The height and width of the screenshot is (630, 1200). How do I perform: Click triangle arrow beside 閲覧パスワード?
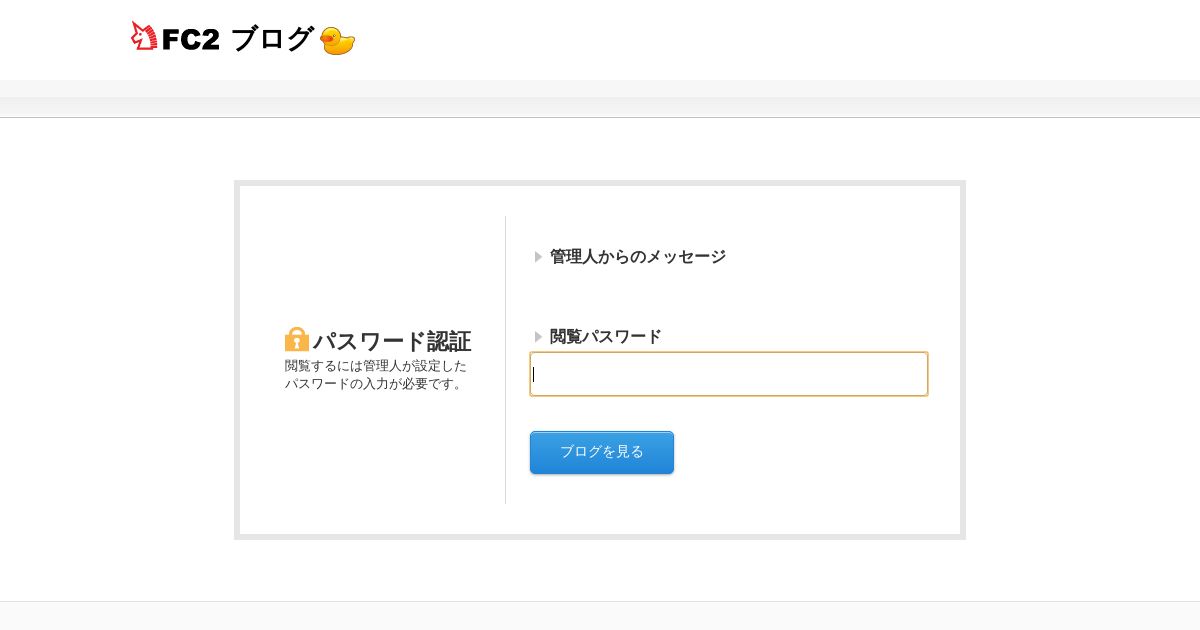pyautogui.click(x=538, y=337)
